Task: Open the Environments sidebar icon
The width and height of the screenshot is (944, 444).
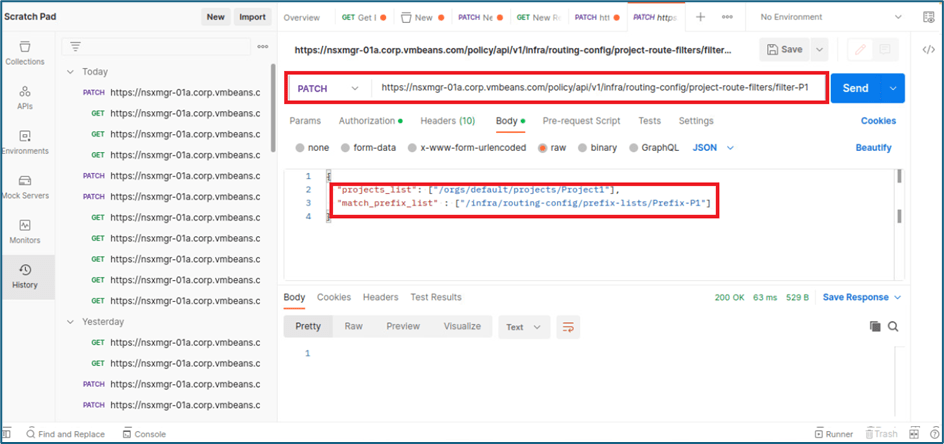Action: pos(25,141)
